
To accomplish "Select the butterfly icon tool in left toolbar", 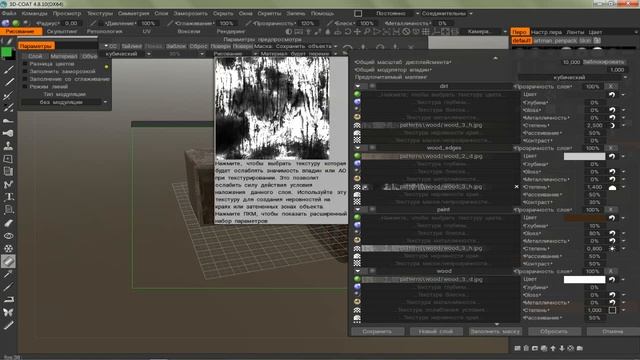I will 8,312.
